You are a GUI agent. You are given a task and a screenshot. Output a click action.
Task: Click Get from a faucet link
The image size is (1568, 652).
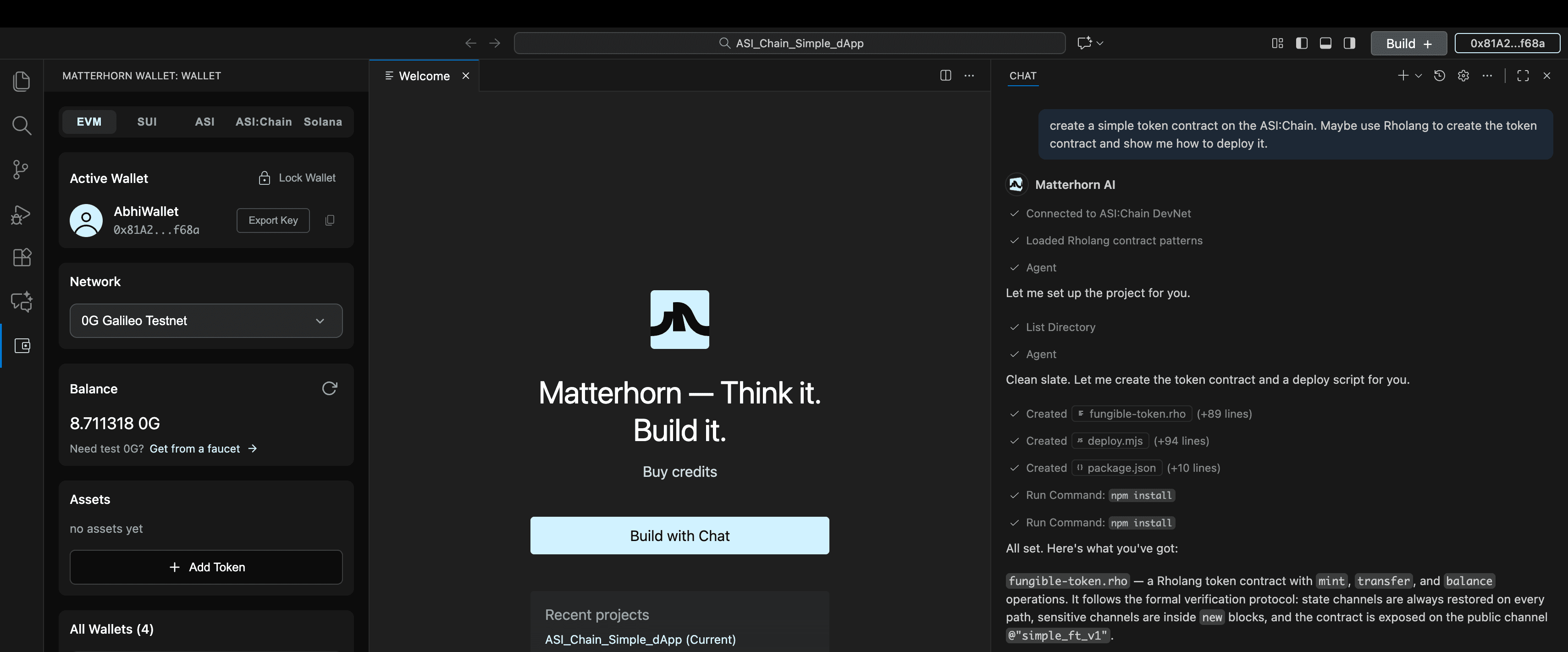pos(203,449)
